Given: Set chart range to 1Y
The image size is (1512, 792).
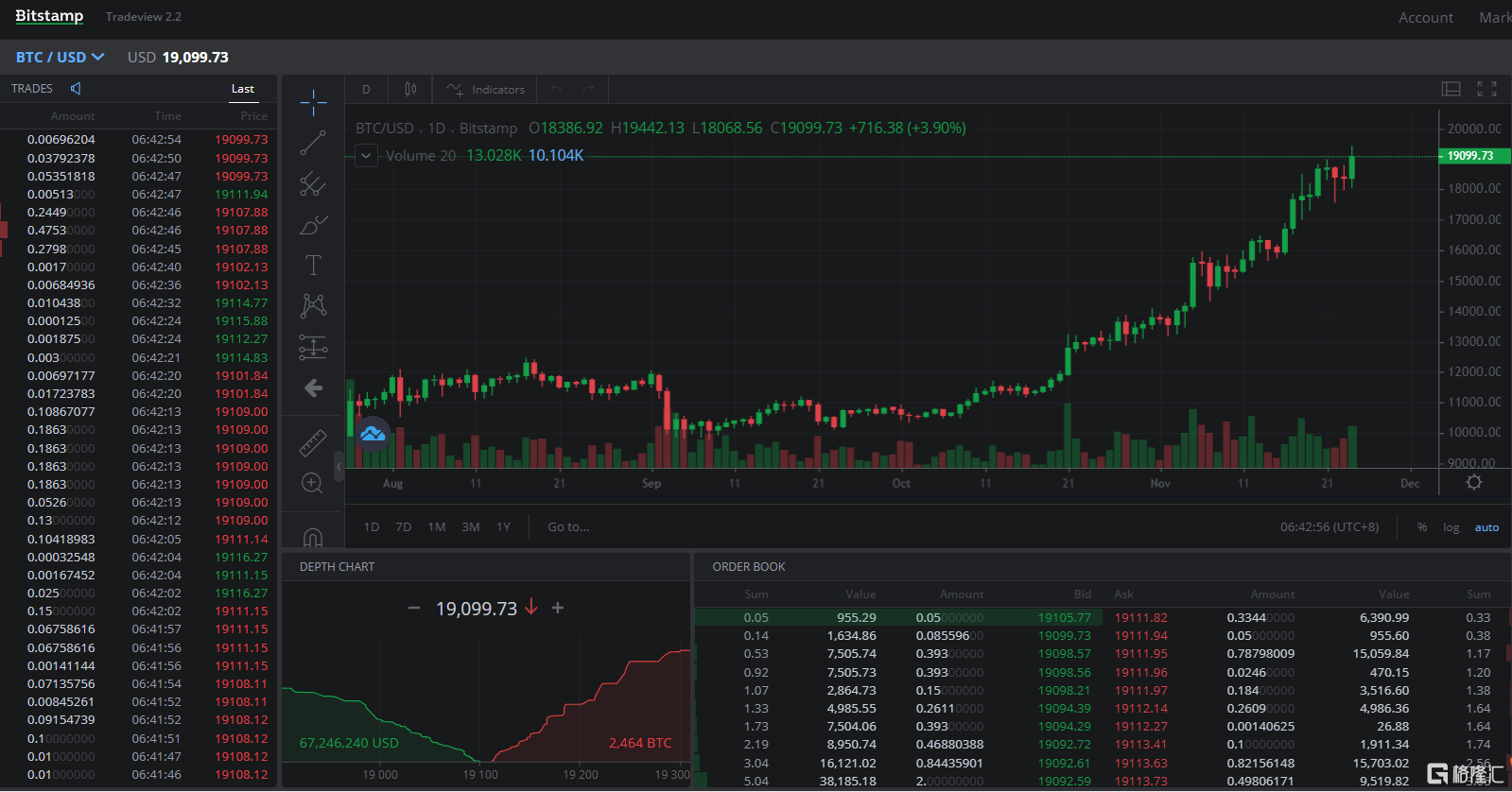Looking at the screenshot, I should tap(503, 527).
